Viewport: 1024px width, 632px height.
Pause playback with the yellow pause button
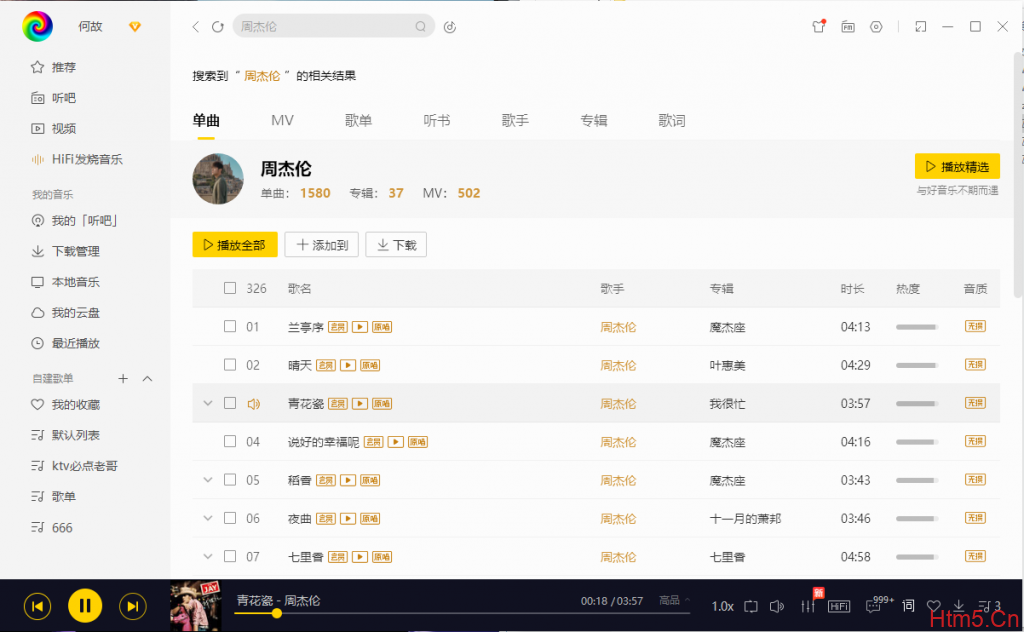coord(85,606)
